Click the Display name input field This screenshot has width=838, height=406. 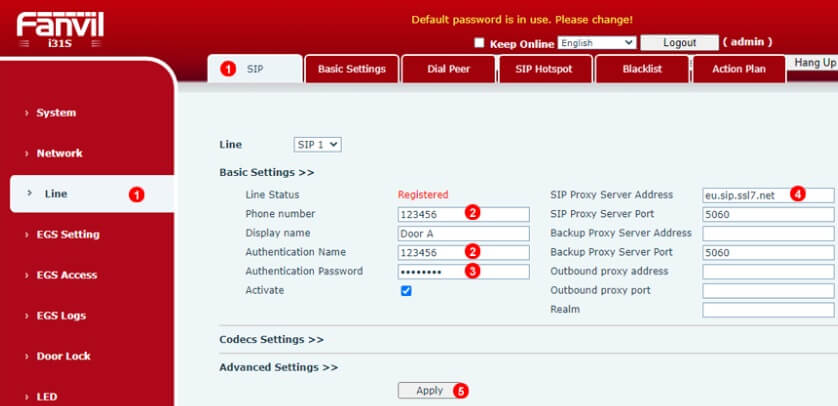463,233
